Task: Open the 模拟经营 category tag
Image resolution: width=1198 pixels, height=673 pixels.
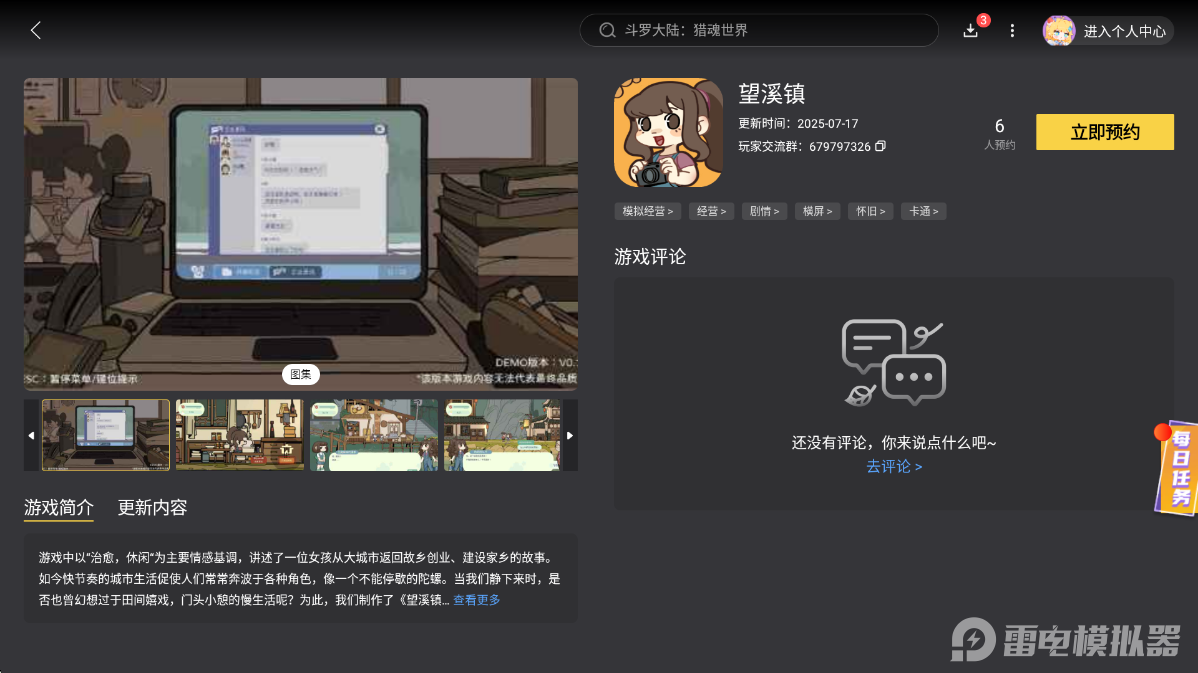Action: coord(646,211)
